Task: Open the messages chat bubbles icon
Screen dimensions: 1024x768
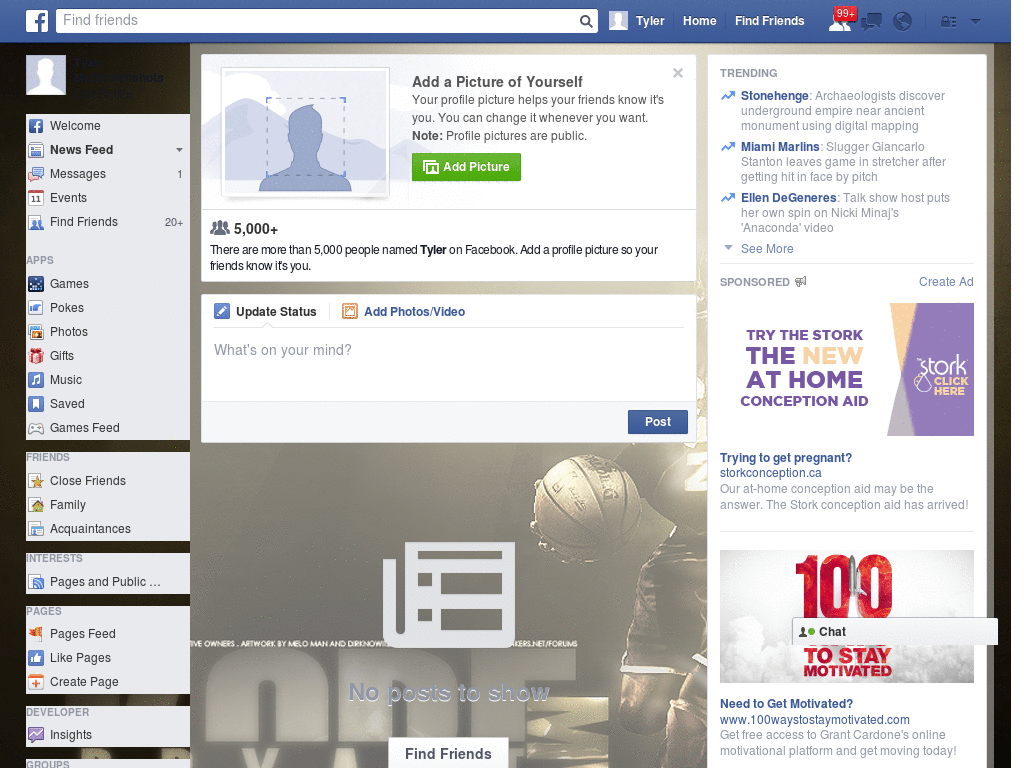Action: pyautogui.click(x=871, y=22)
